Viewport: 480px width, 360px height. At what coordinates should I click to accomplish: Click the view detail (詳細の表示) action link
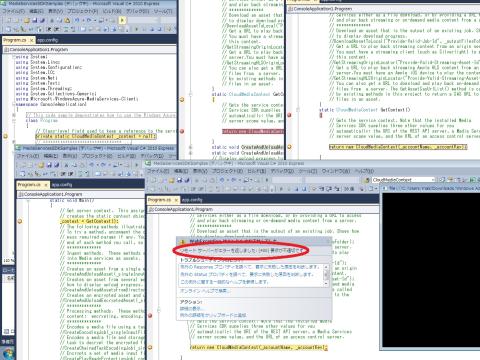pyautogui.click(x=190, y=309)
